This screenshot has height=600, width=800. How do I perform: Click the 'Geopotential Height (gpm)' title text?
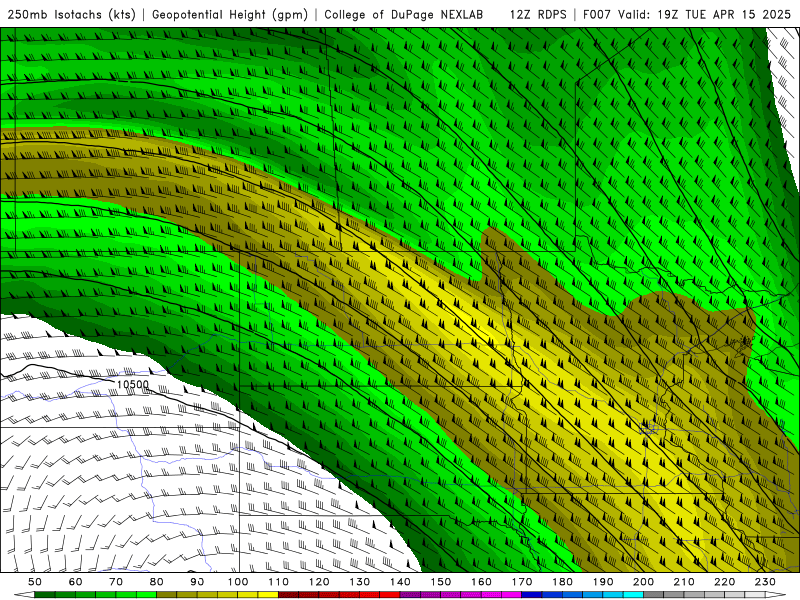230,15
